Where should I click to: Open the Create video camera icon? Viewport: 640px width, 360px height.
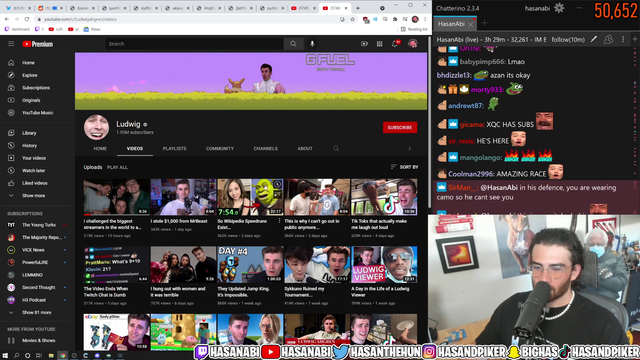[x=364, y=44]
